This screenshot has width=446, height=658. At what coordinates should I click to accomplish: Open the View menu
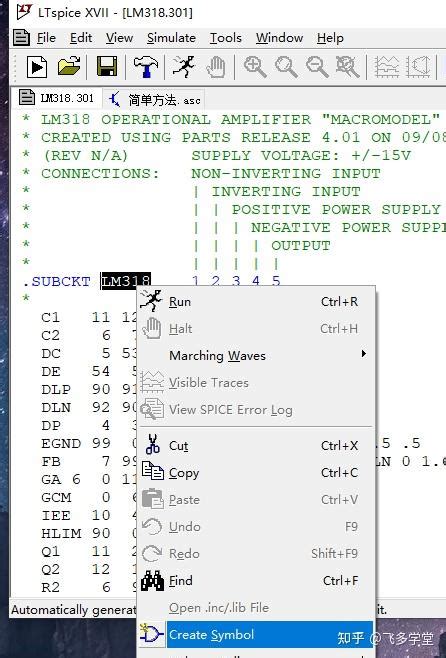[119, 38]
